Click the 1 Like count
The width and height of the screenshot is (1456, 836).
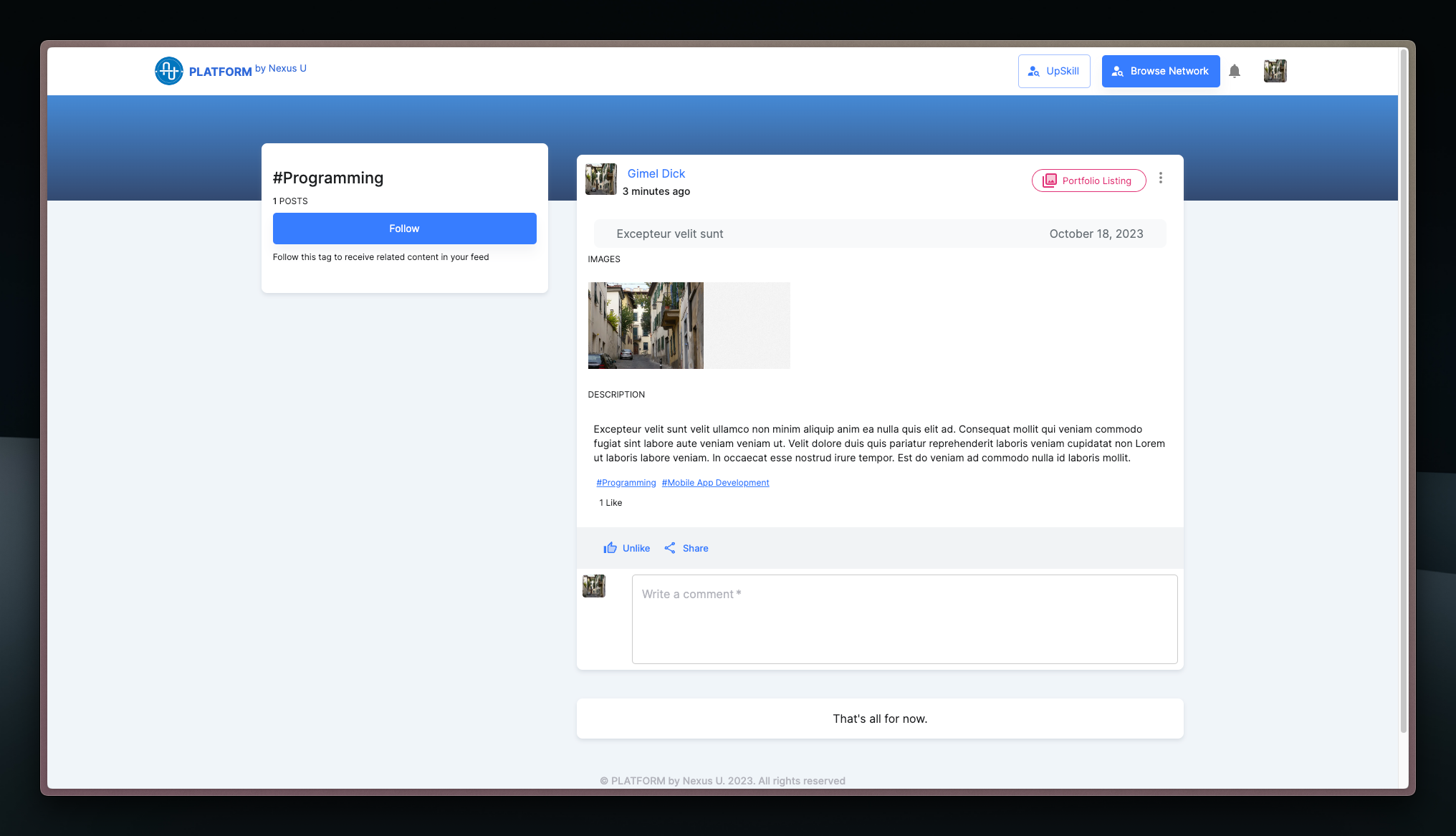610,503
